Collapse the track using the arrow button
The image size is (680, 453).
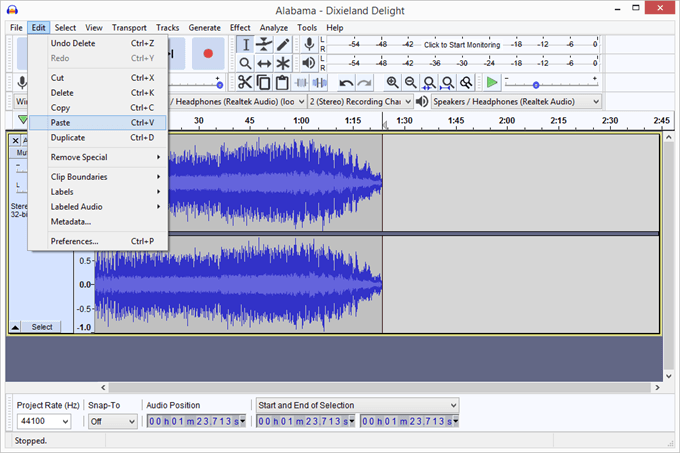coord(15,327)
